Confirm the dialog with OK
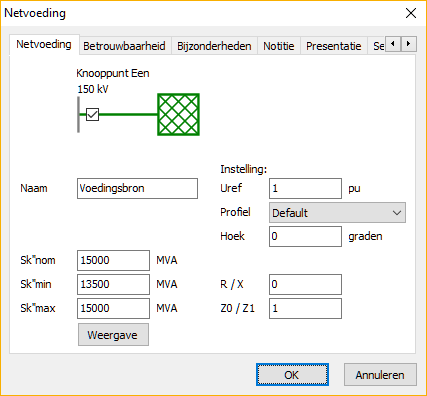 coord(292,375)
